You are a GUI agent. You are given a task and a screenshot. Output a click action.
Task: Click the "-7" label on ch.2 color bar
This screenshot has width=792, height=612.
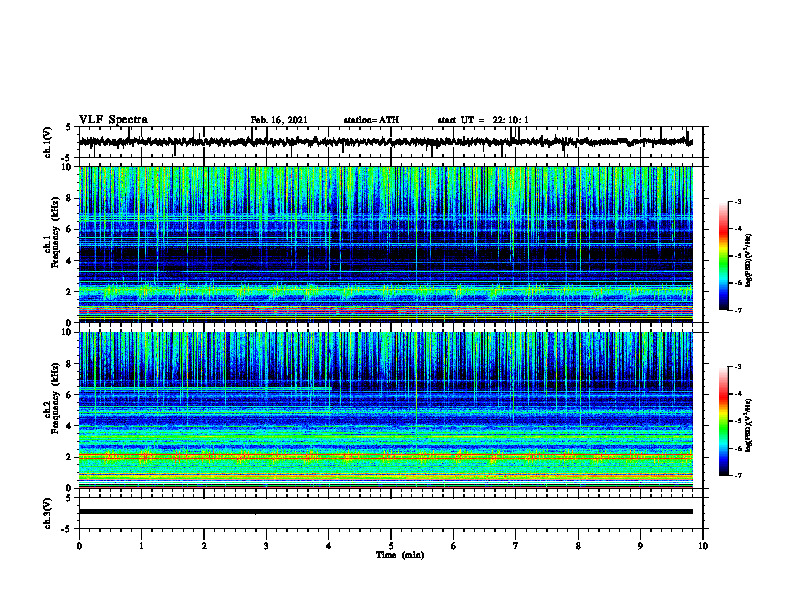(737, 475)
